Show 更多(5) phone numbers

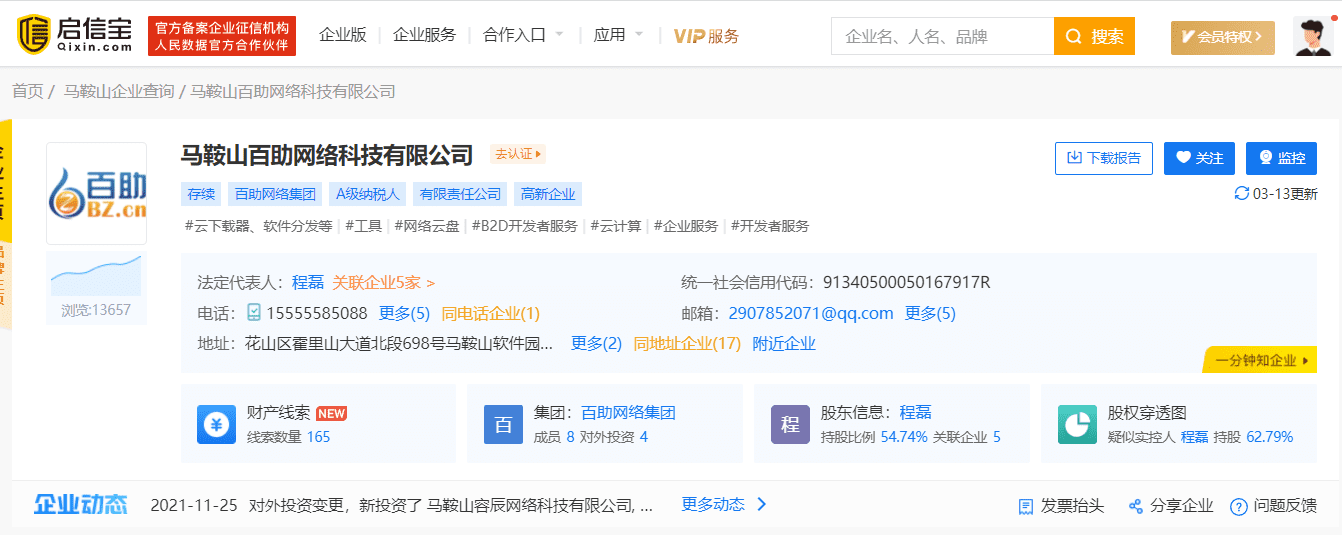tap(404, 313)
